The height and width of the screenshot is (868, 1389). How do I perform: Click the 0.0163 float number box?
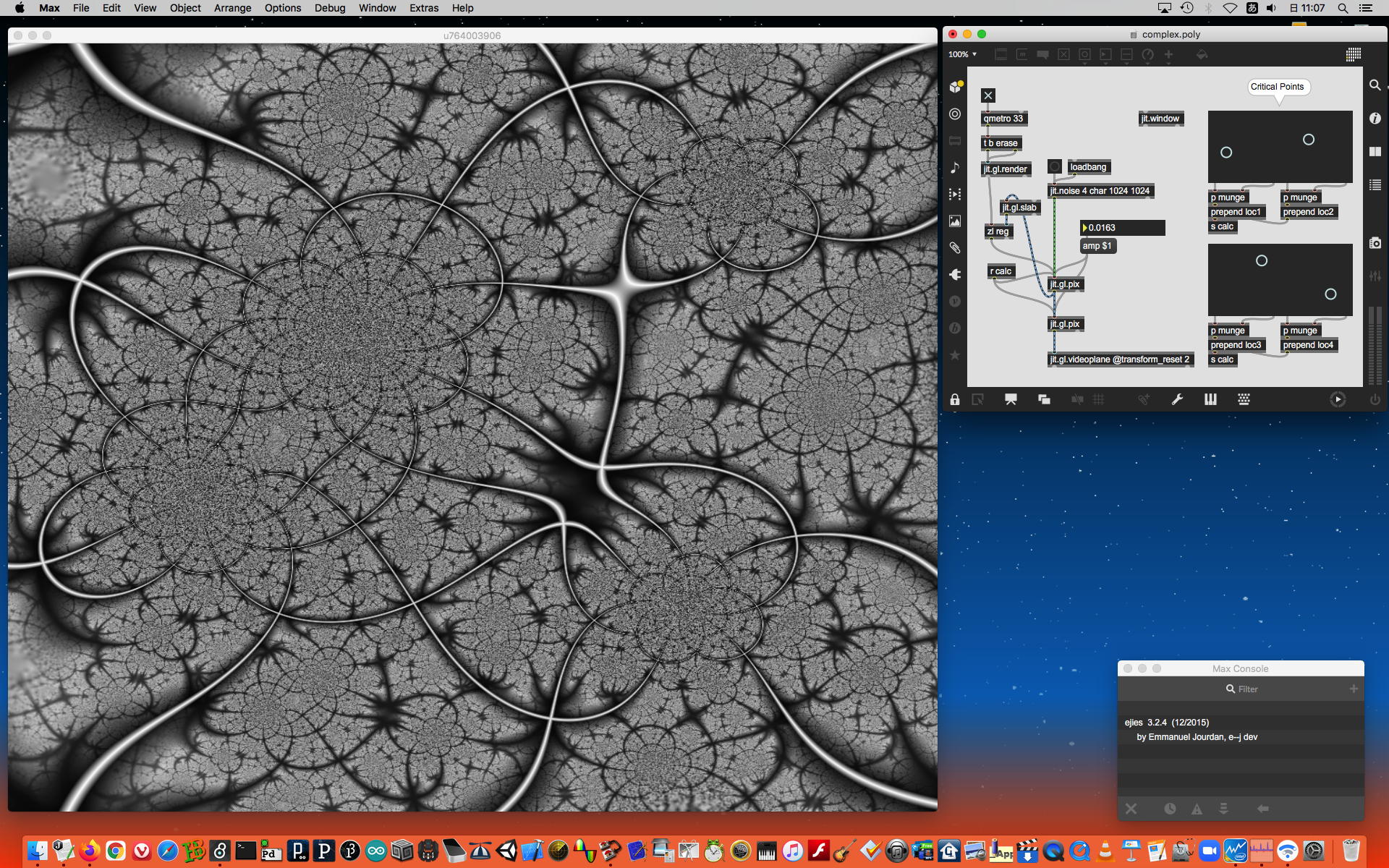(1122, 228)
